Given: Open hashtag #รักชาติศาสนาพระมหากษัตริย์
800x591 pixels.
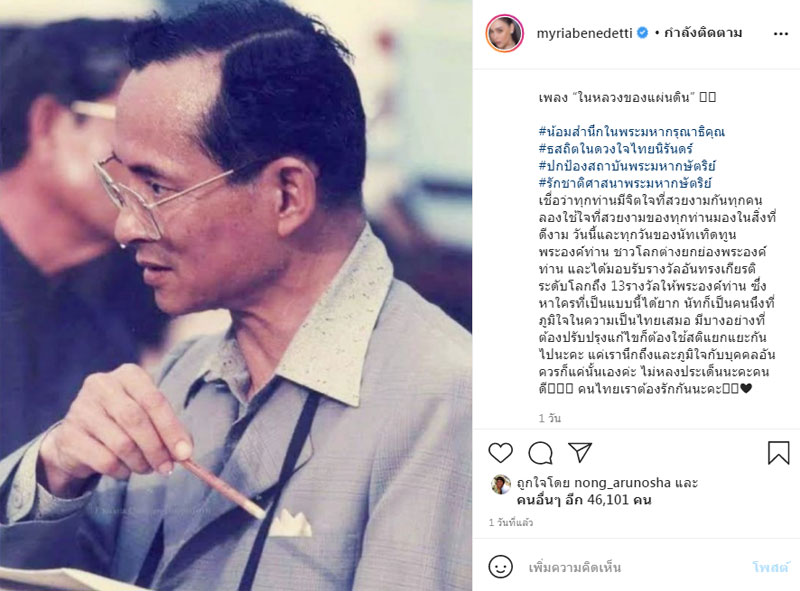Looking at the screenshot, I should (625, 182).
